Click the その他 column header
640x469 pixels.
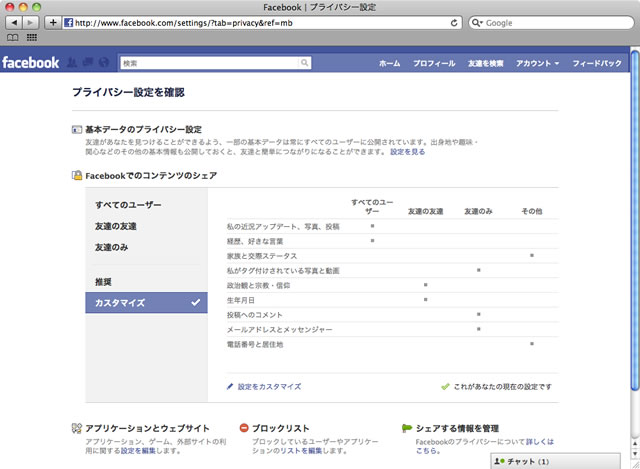click(532, 211)
